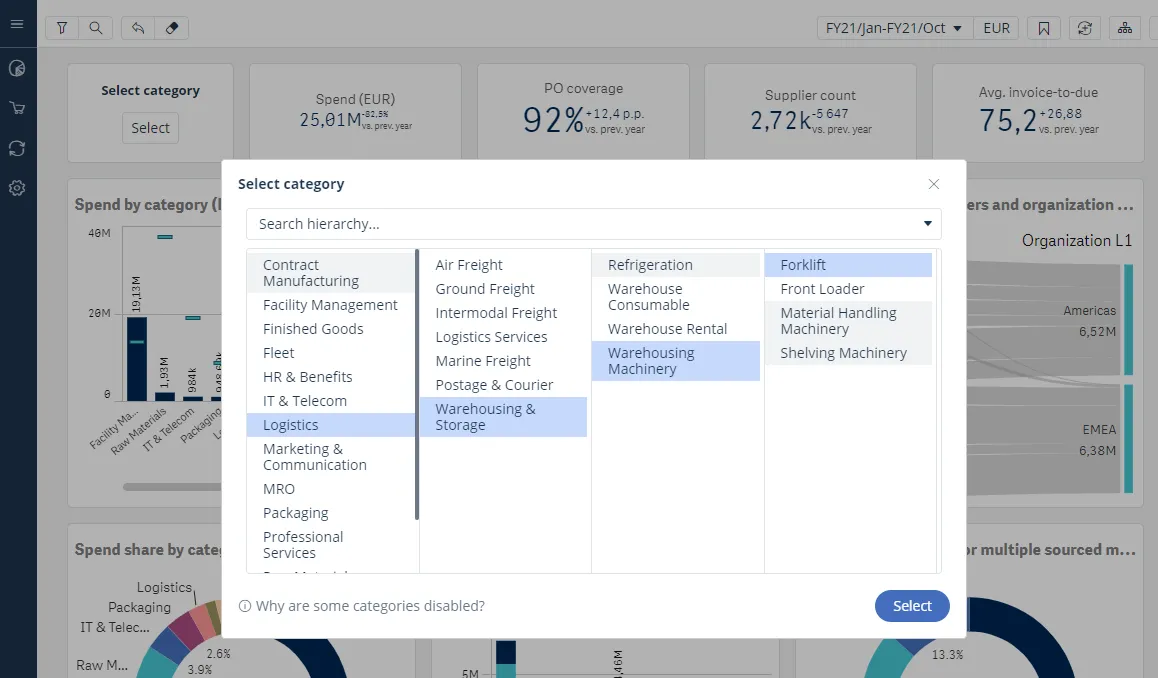Screen dimensions: 1158x678
Task: Click the filter funnel icon
Action: 62,28
